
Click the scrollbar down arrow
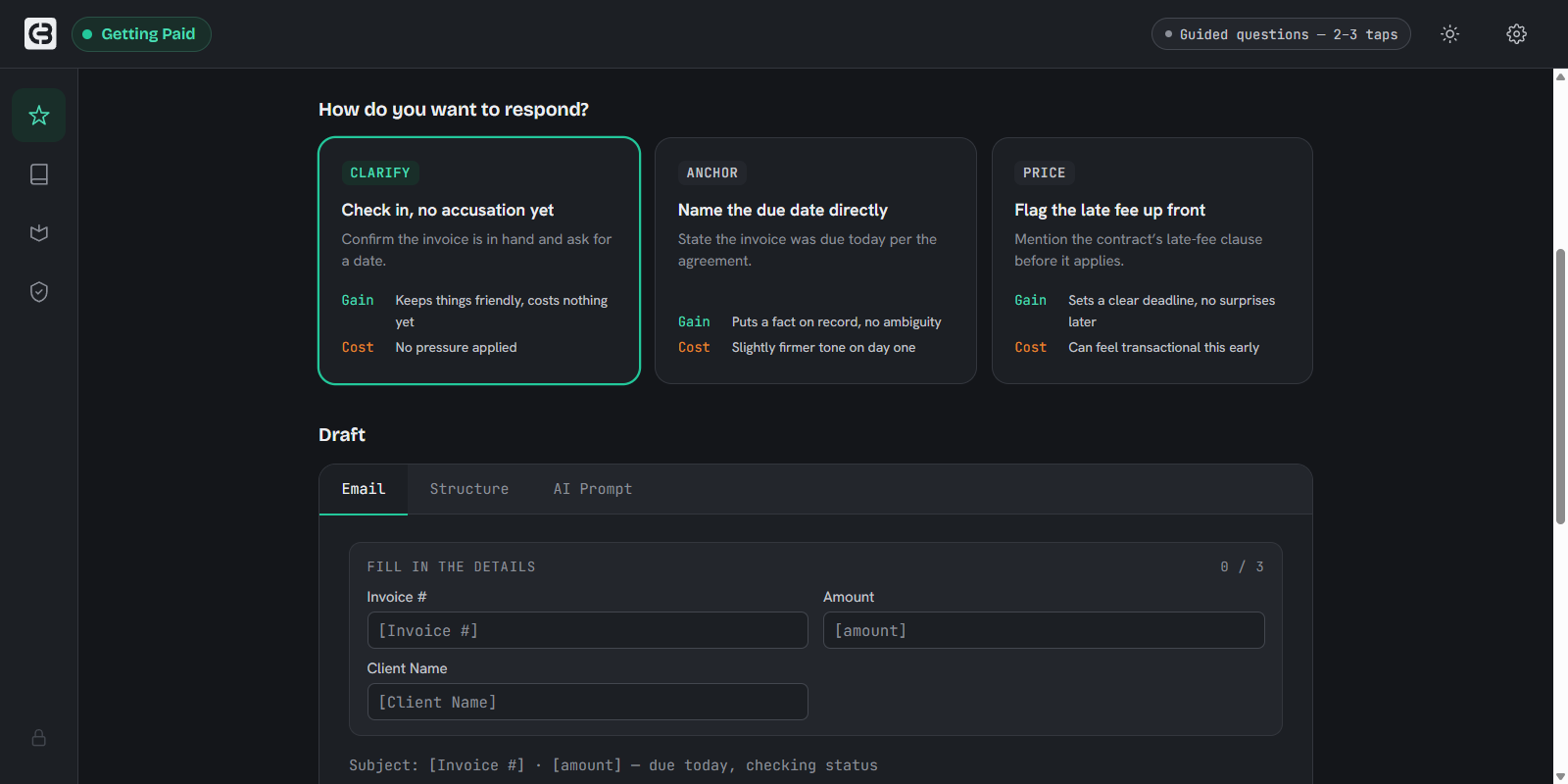click(1560, 776)
